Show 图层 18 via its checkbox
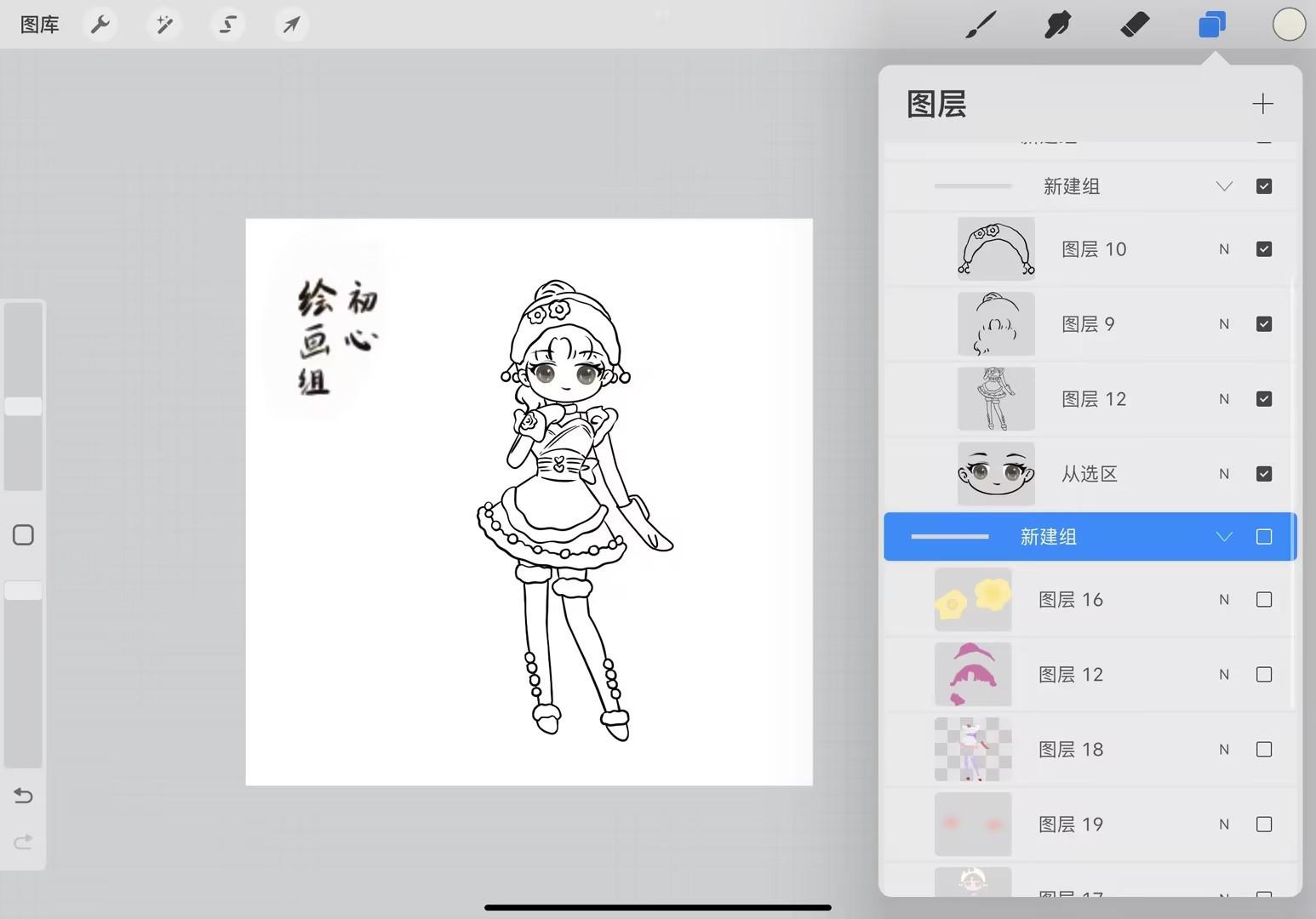1316x919 pixels. [x=1264, y=750]
